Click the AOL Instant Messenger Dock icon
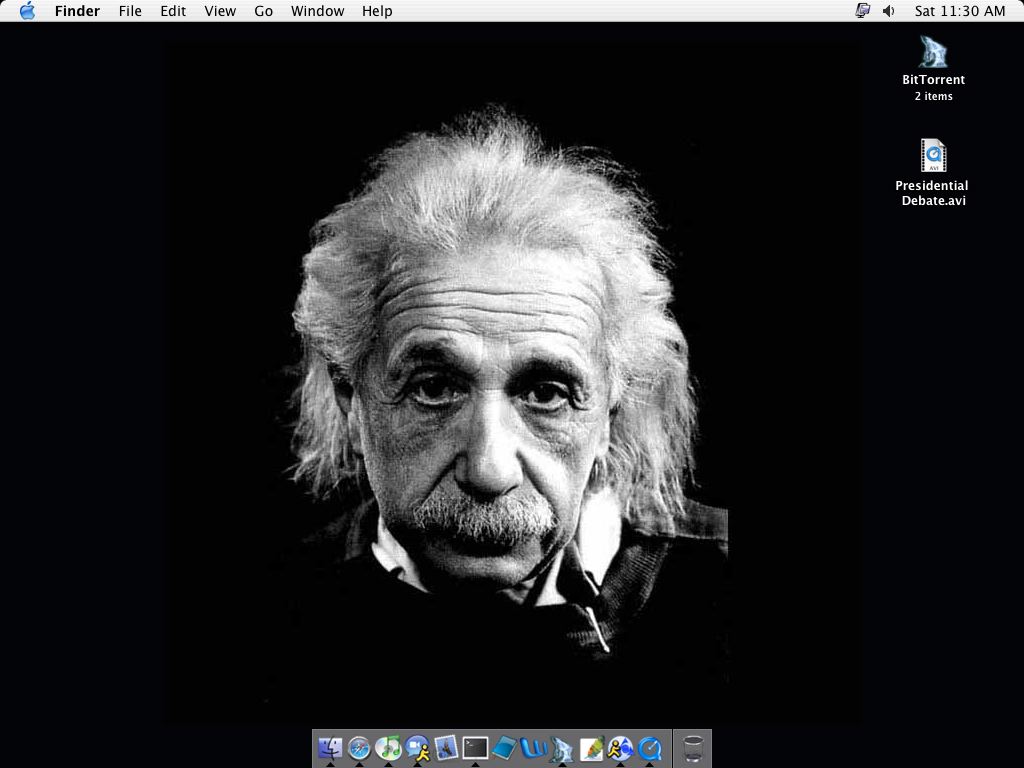 click(x=620, y=747)
